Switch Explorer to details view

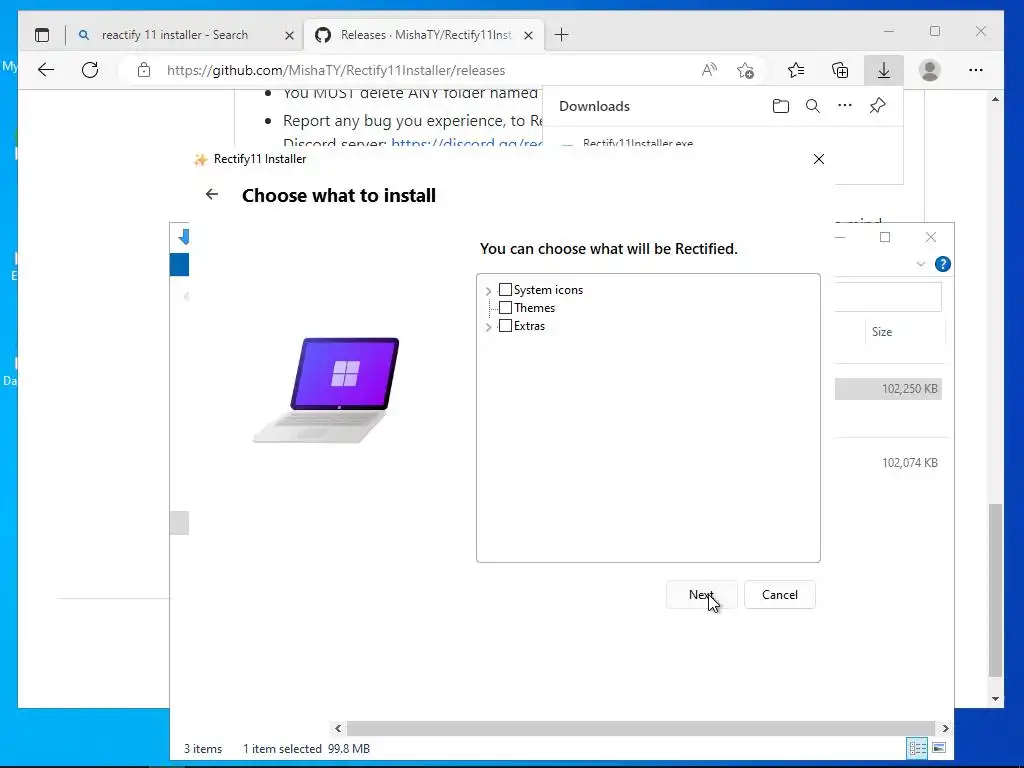pyautogui.click(x=917, y=748)
